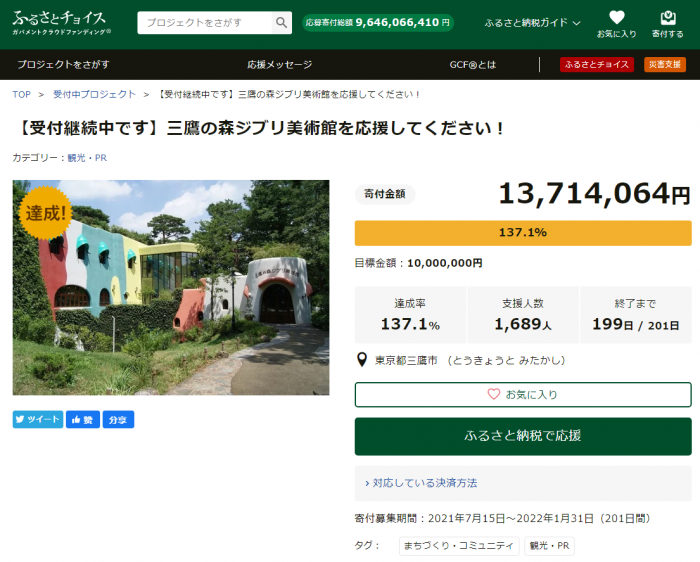Open the プロジェクトをさがす menu

(62, 65)
